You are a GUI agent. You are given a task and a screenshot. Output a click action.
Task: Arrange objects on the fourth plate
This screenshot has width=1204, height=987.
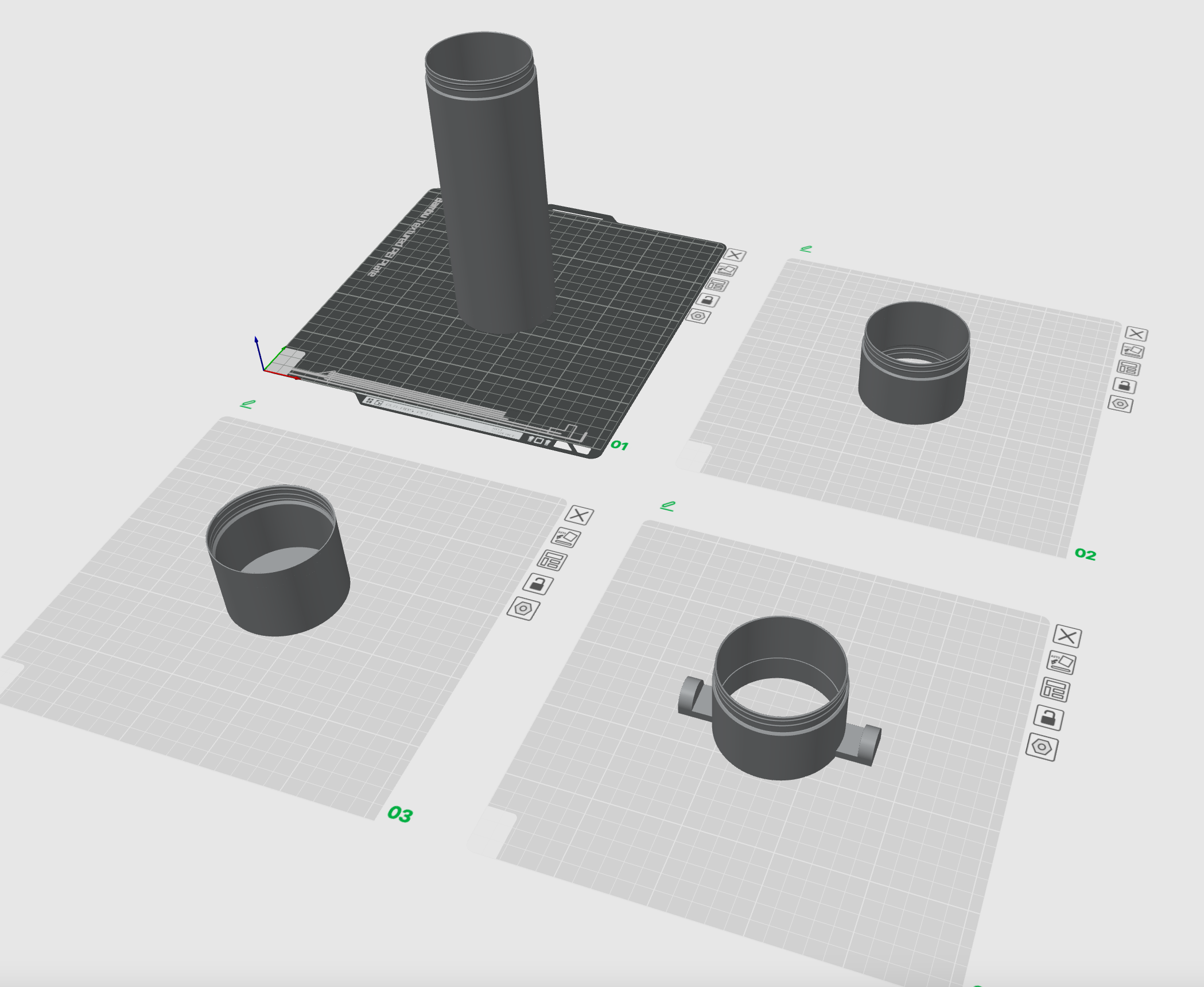pyautogui.click(x=1055, y=690)
